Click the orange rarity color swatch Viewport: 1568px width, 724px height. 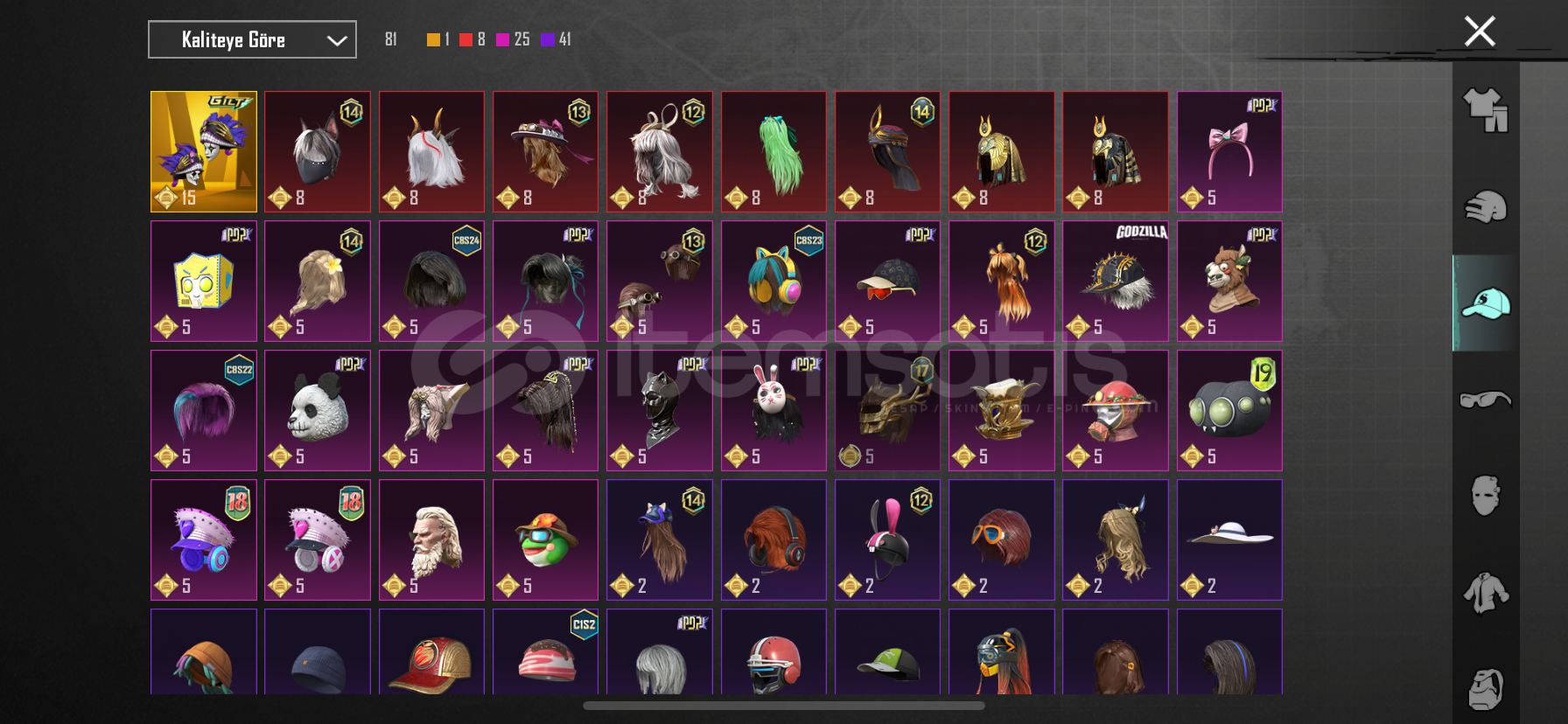click(x=433, y=39)
